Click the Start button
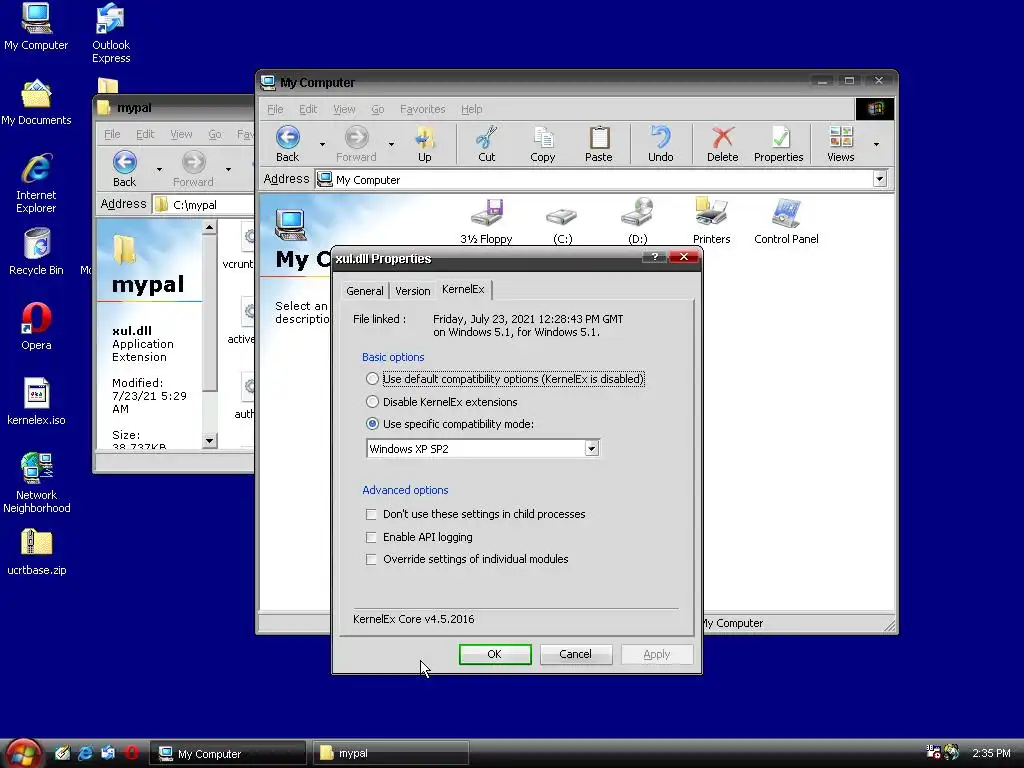 pyautogui.click(x=23, y=754)
